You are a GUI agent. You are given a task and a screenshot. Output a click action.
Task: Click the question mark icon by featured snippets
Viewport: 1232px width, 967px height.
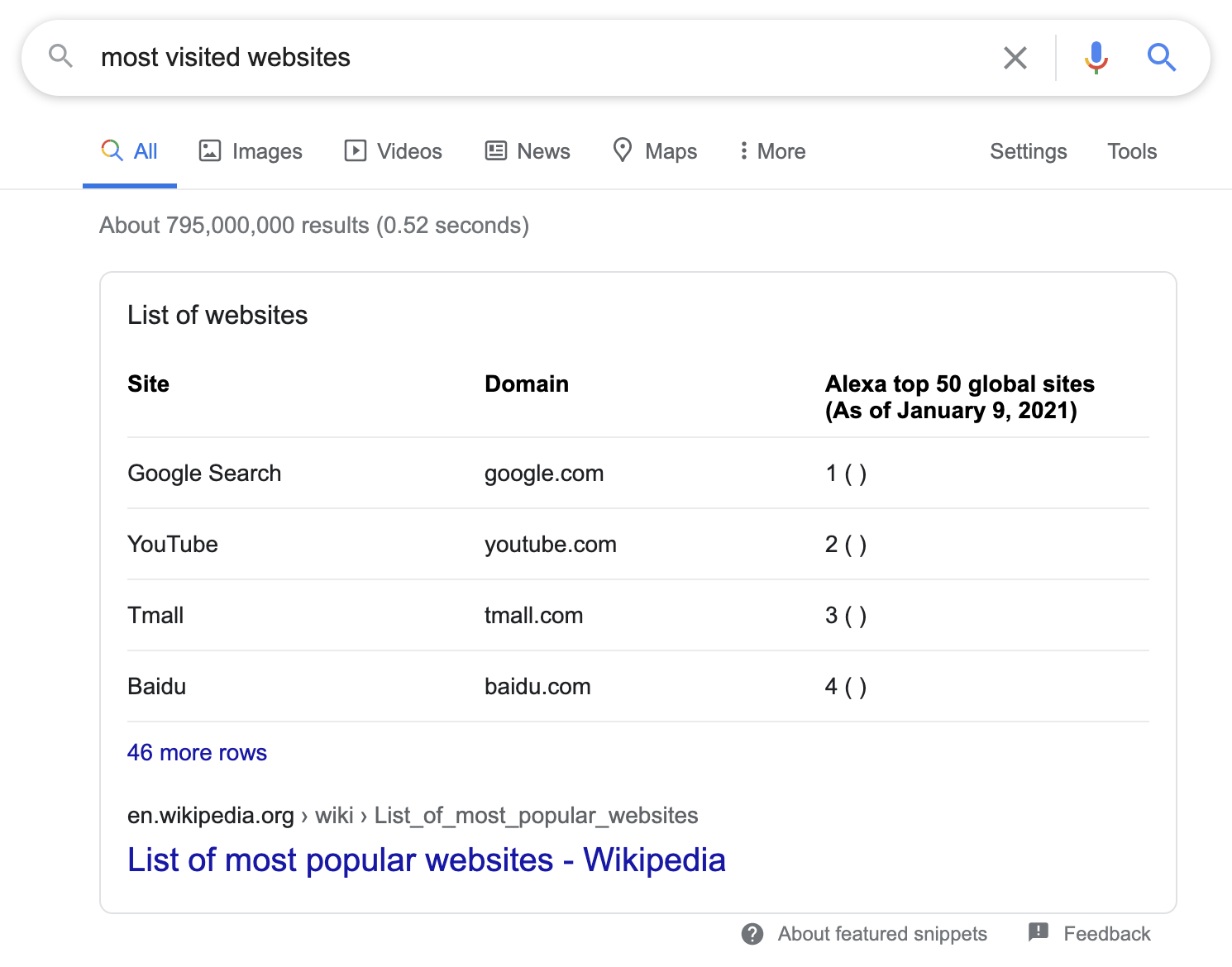[x=752, y=934]
